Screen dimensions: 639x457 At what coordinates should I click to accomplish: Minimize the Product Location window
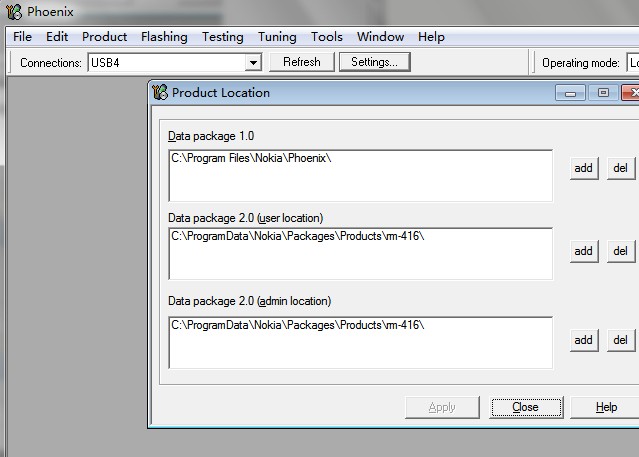click(x=570, y=93)
